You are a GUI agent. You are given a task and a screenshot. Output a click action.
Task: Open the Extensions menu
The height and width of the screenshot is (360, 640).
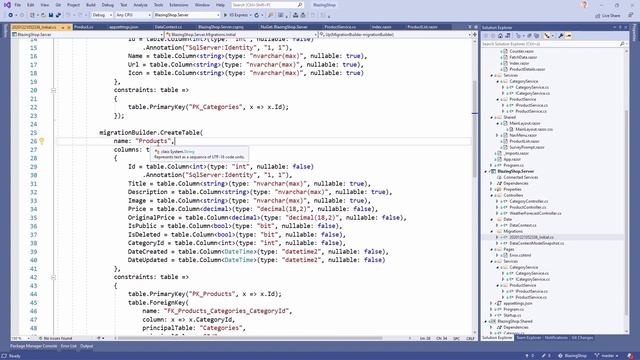(x=179, y=5)
